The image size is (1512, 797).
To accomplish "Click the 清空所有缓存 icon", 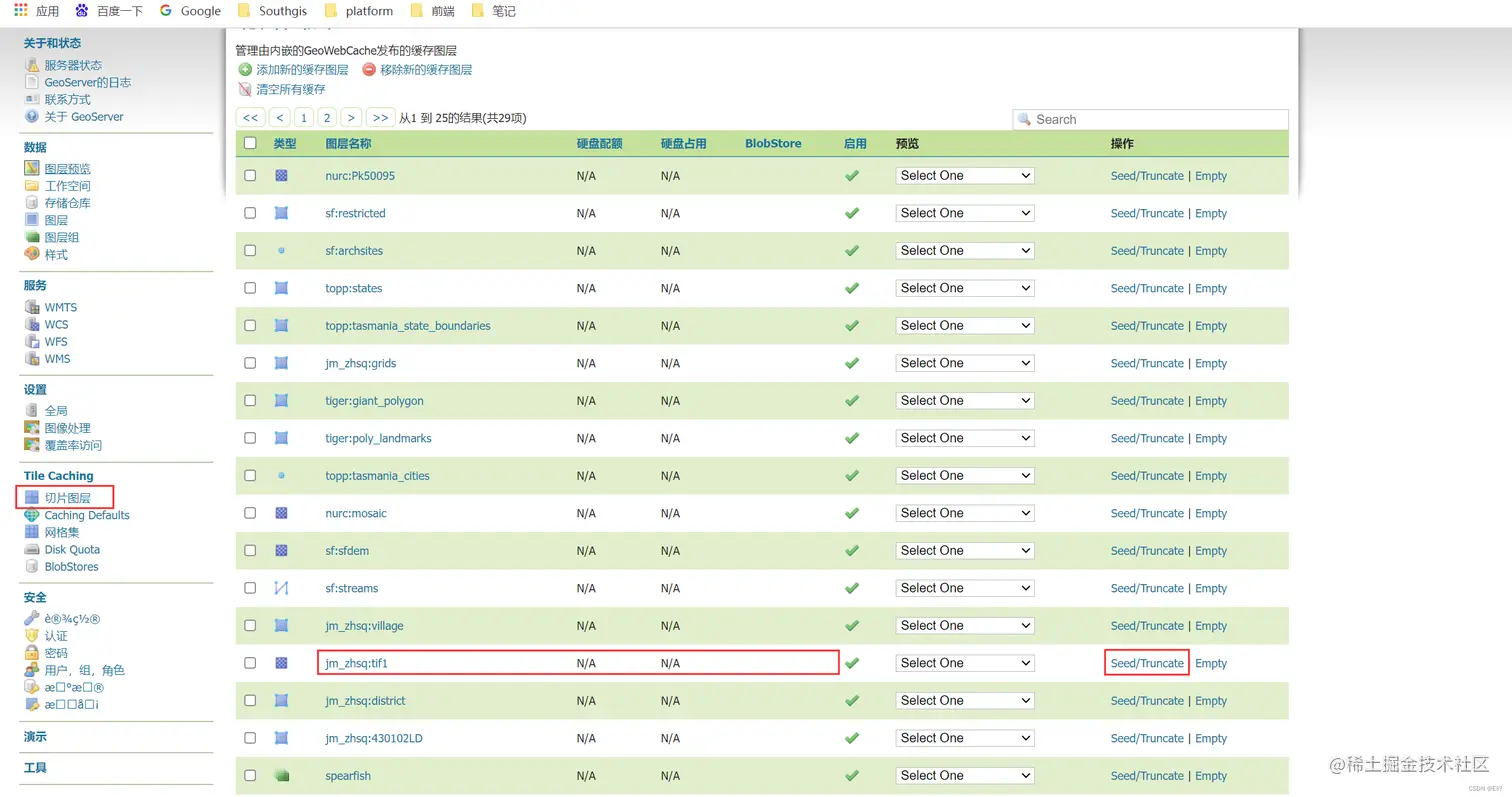I will coord(245,89).
